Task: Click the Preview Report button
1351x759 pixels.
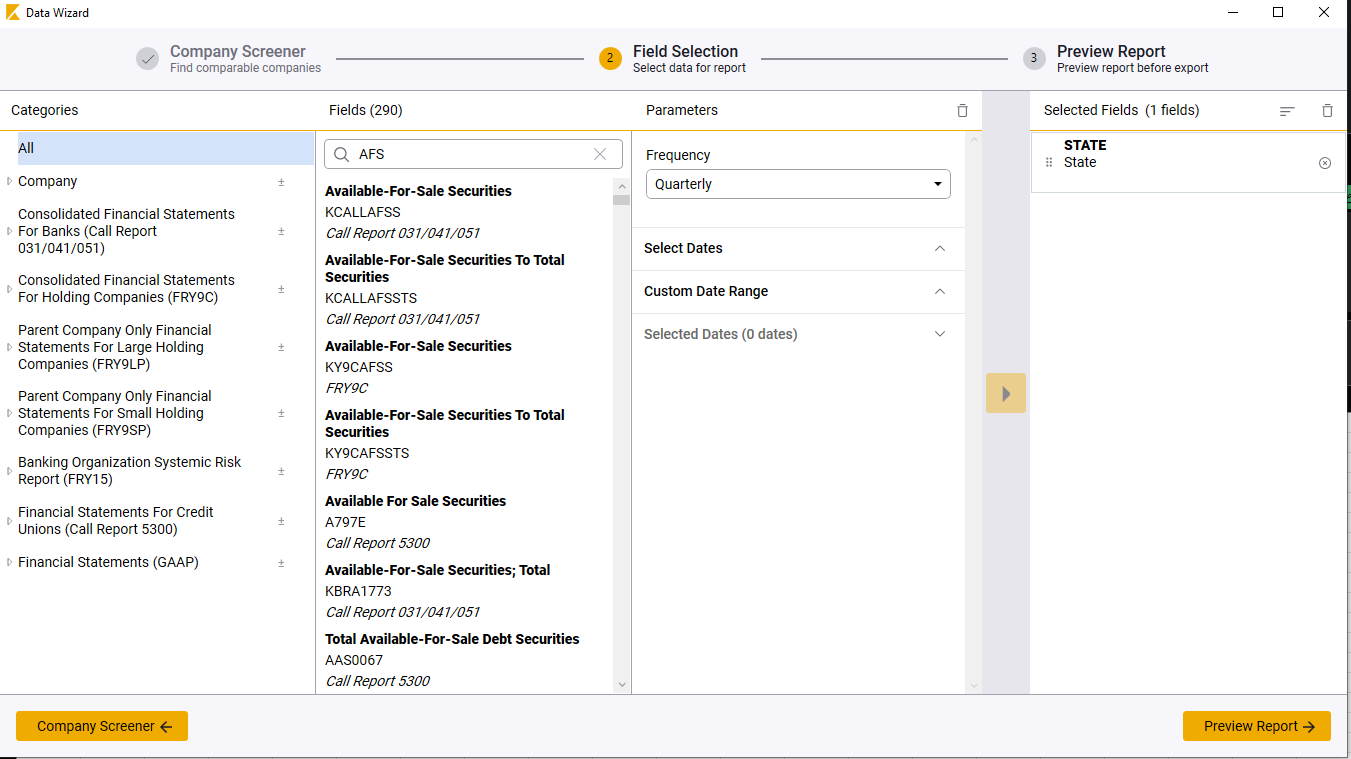Action: coord(1256,726)
